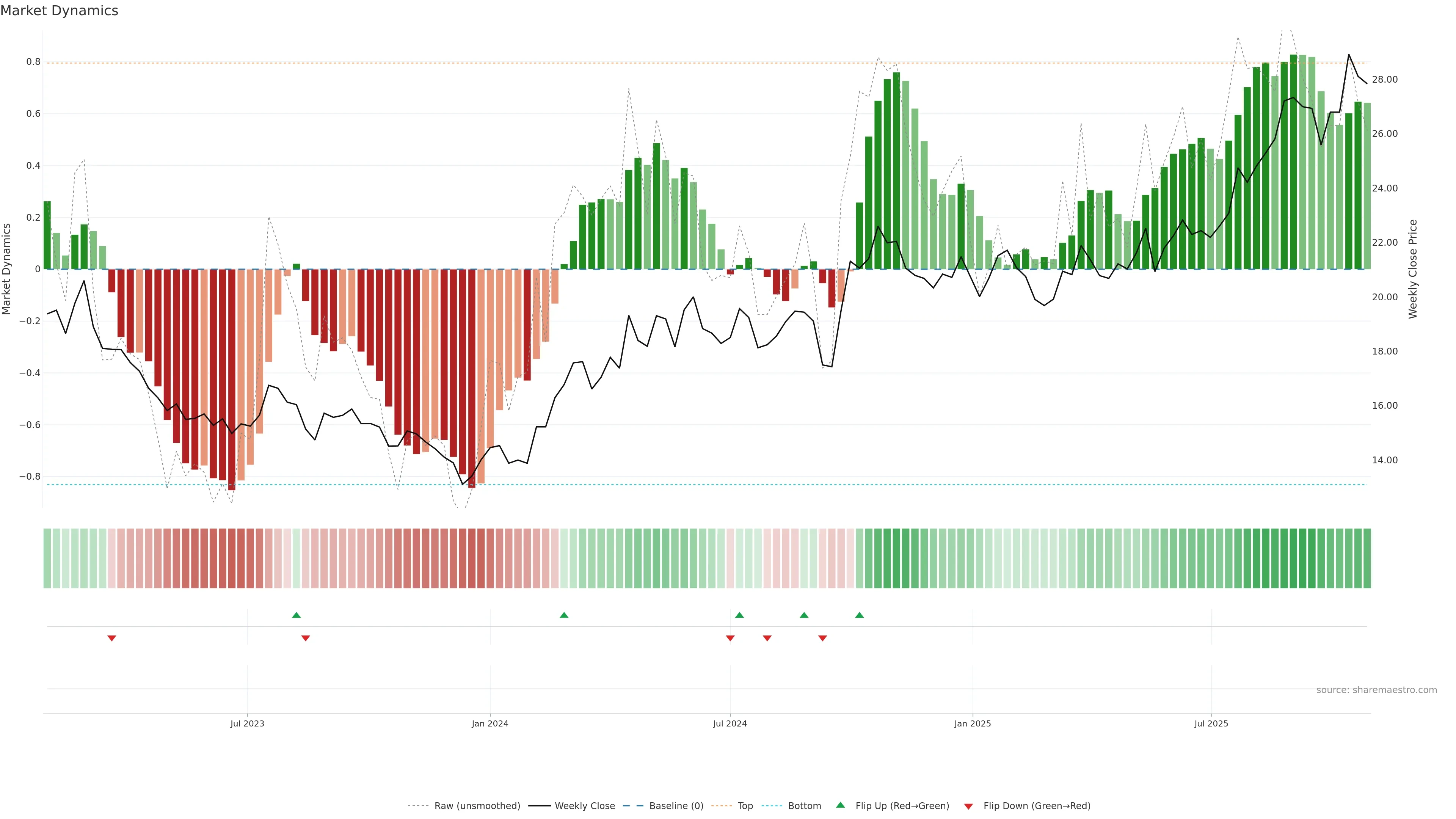Click red triangle icon in legend
The height and width of the screenshot is (819, 1456).
(x=968, y=806)
